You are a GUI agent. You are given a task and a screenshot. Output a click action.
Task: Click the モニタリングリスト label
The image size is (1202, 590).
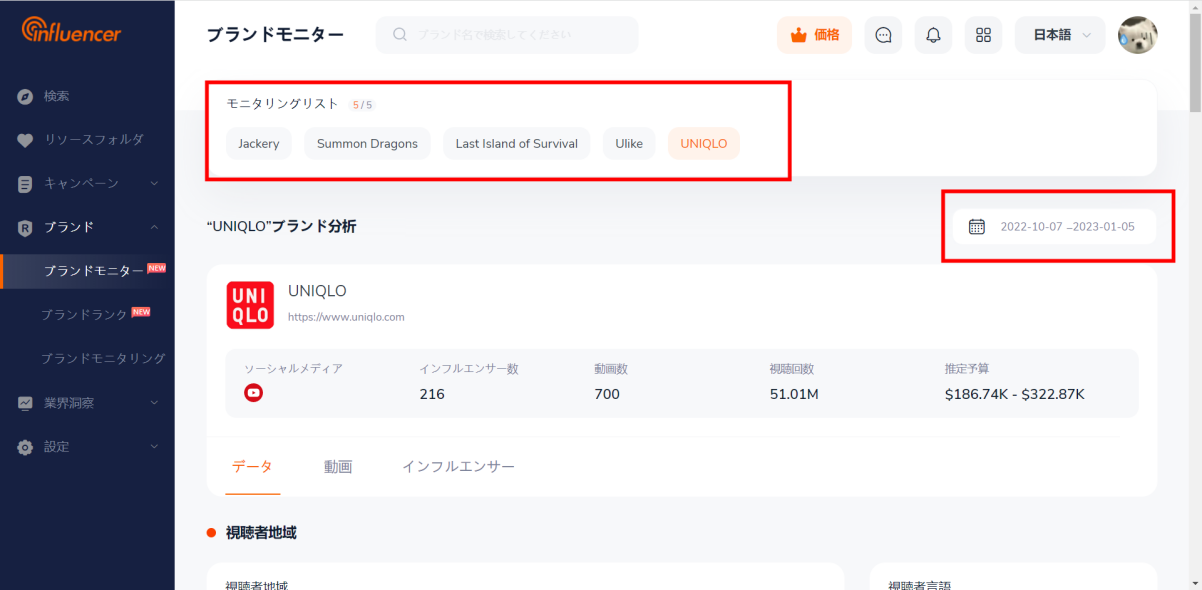coord(283,104)
